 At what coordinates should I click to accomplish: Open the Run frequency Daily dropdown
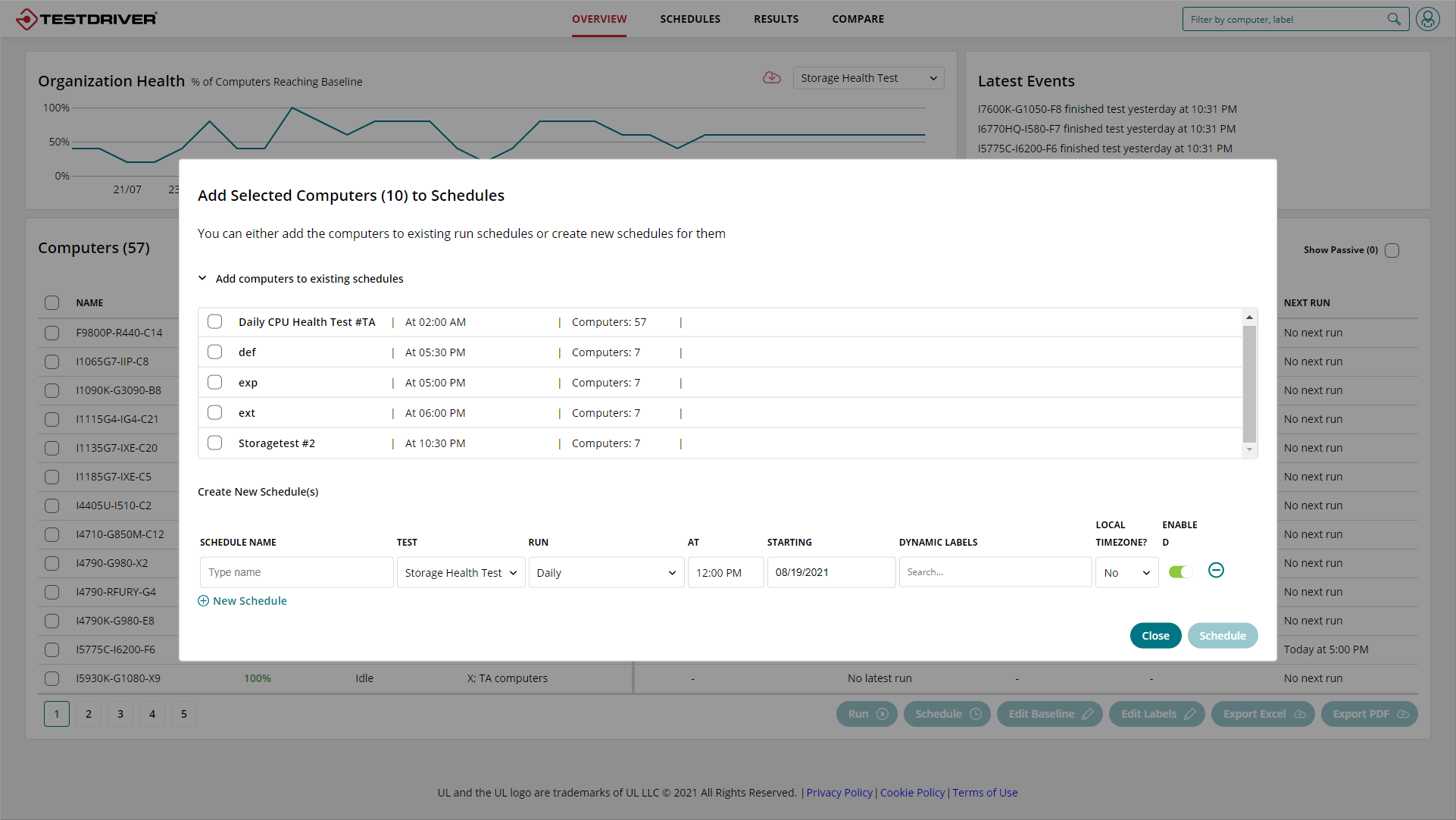pyautogui.click(x=606, y=573)
